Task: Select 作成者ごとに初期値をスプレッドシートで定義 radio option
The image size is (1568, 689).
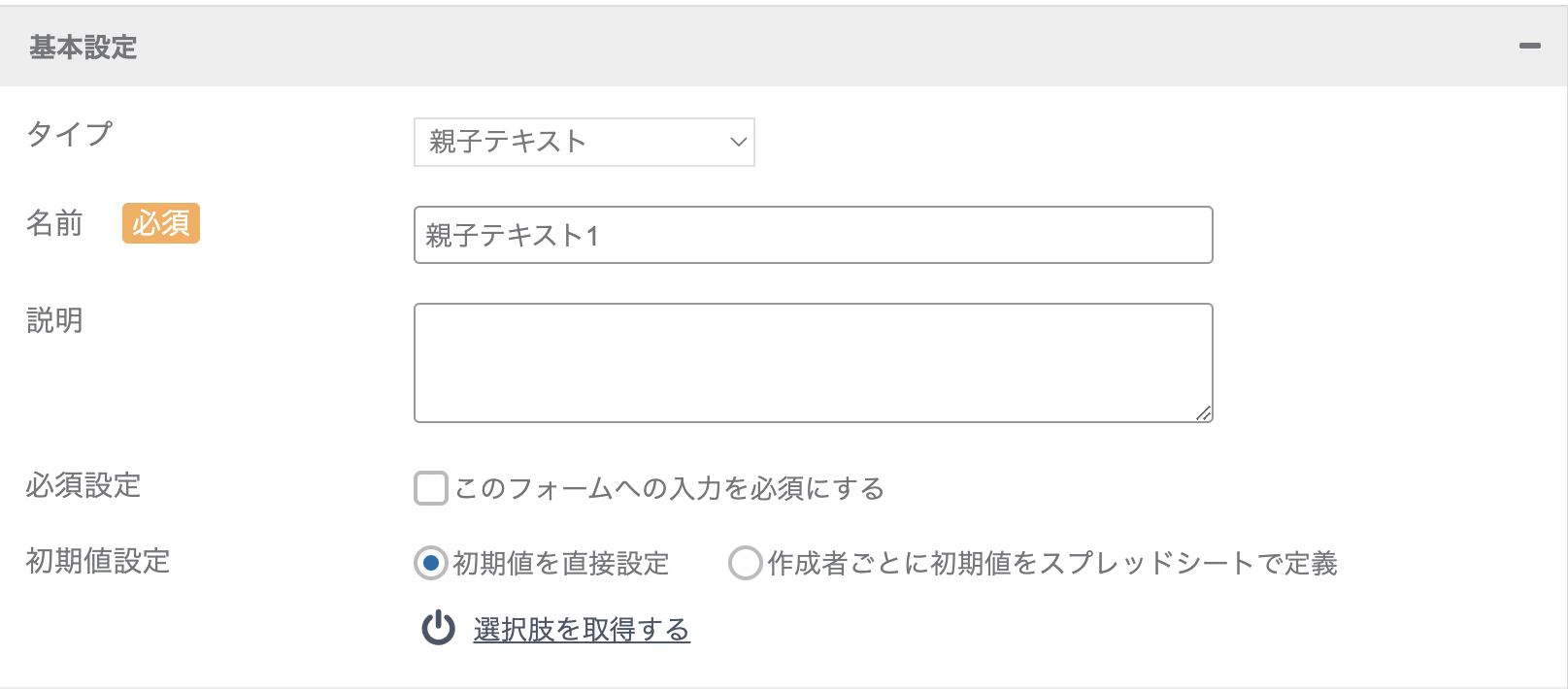Action: click(745, 563)
